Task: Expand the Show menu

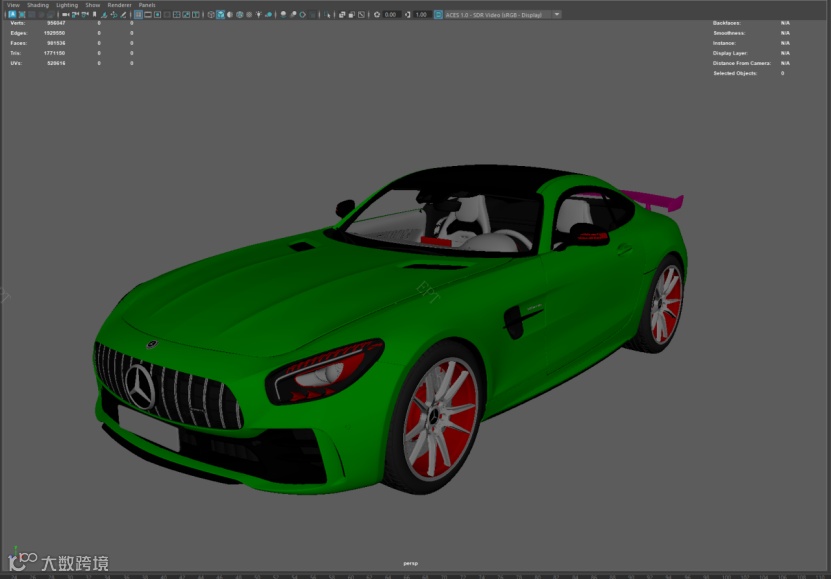Action: [92, 5]
